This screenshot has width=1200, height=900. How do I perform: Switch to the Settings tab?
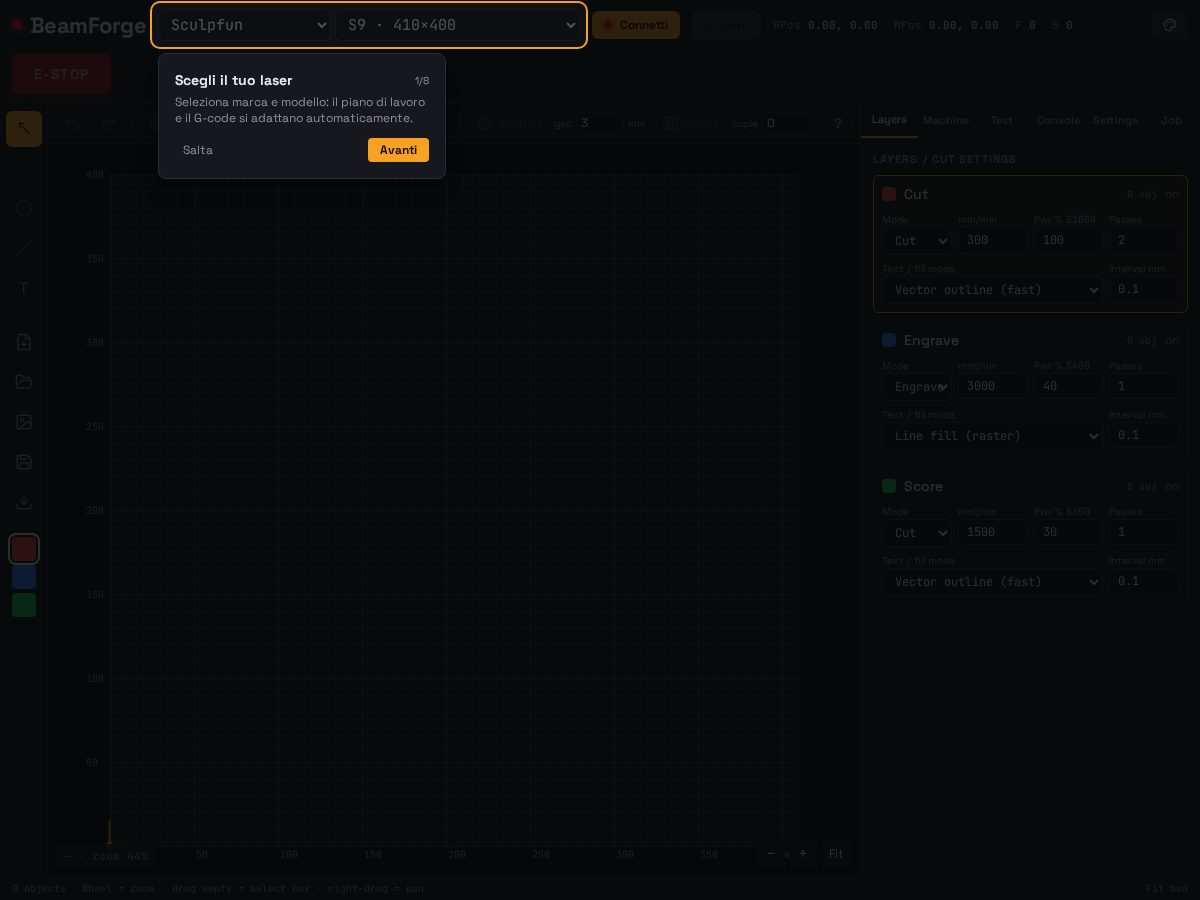1115,120
